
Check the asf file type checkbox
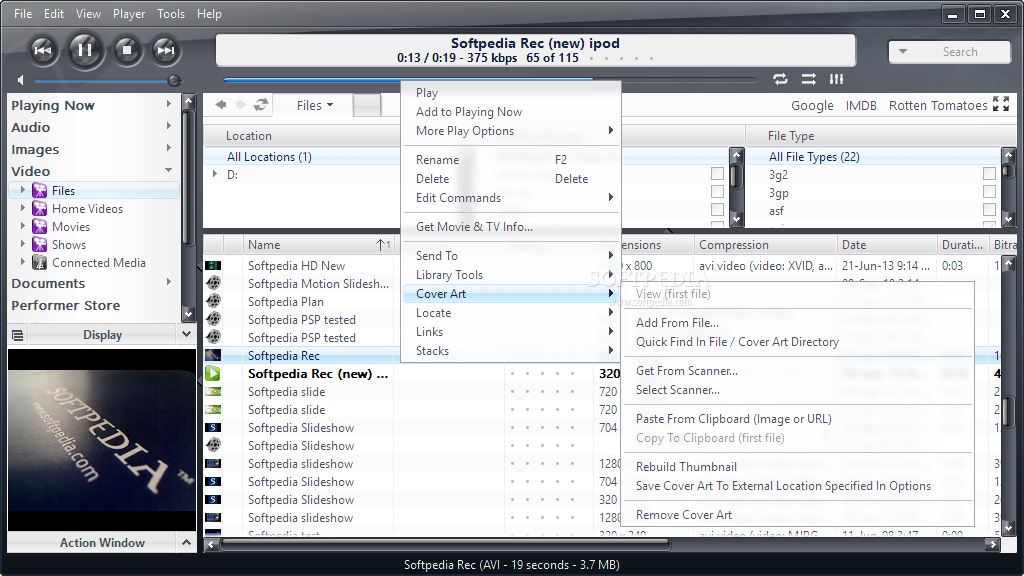point(989,210)
